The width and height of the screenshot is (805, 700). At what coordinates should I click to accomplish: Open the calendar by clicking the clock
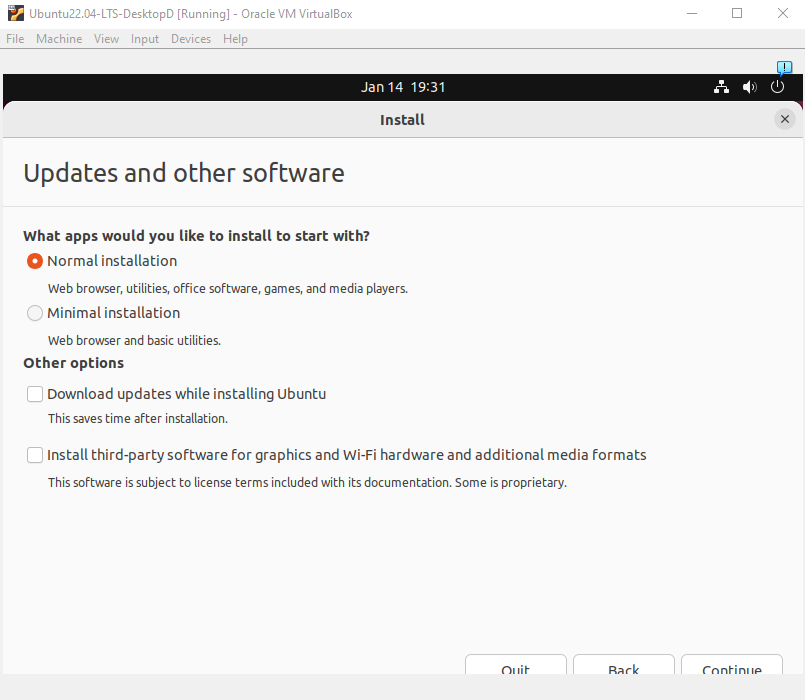tap(403, 87)
